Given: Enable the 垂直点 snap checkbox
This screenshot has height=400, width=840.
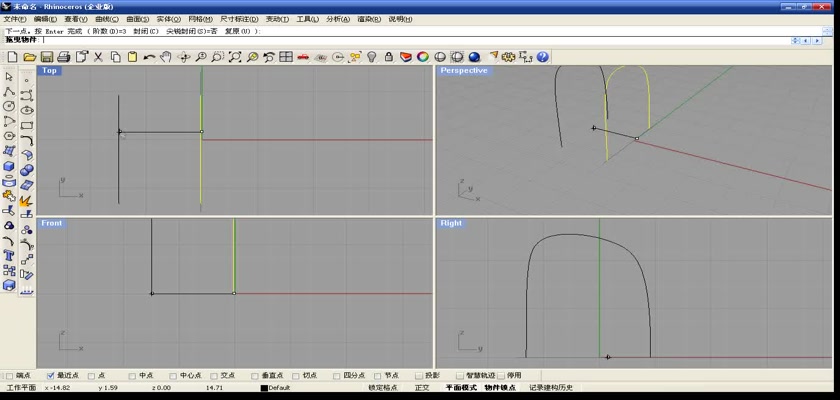Looking at the screenshot, I should [x=255, y=376].
